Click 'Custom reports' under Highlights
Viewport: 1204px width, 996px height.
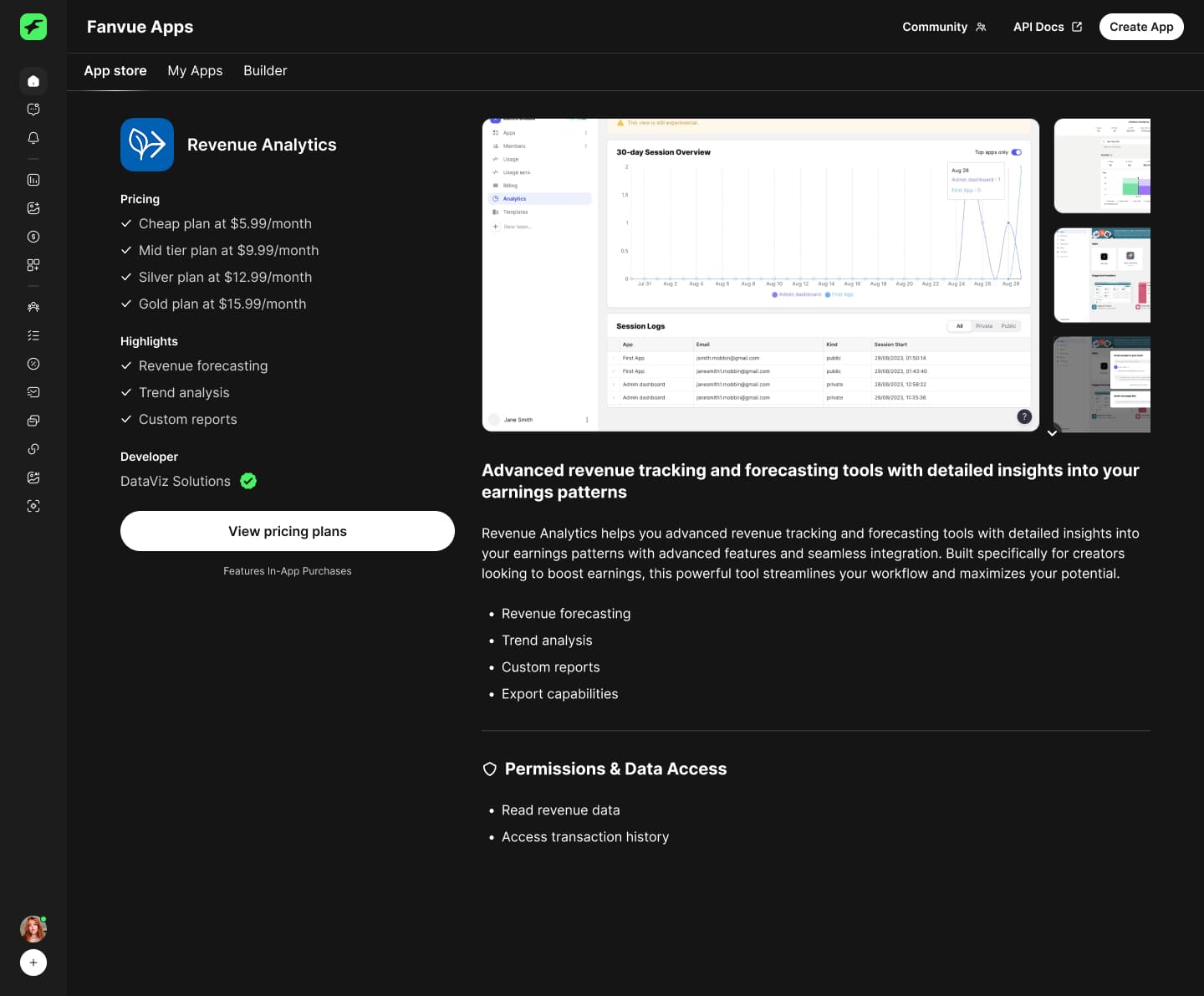pyautogui.click(x=188, y=419)
